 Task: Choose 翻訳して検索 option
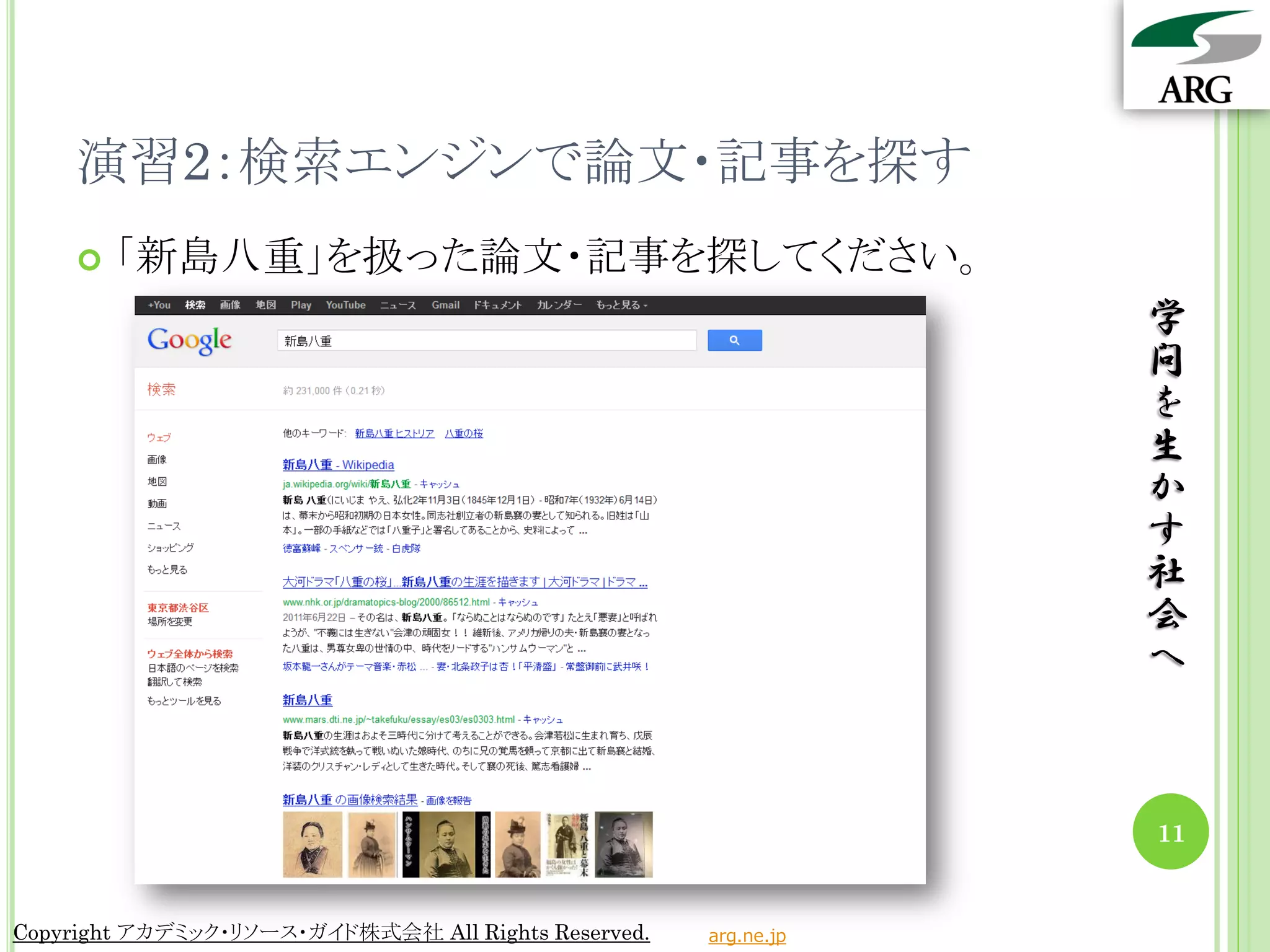click(x=175, y=682)
